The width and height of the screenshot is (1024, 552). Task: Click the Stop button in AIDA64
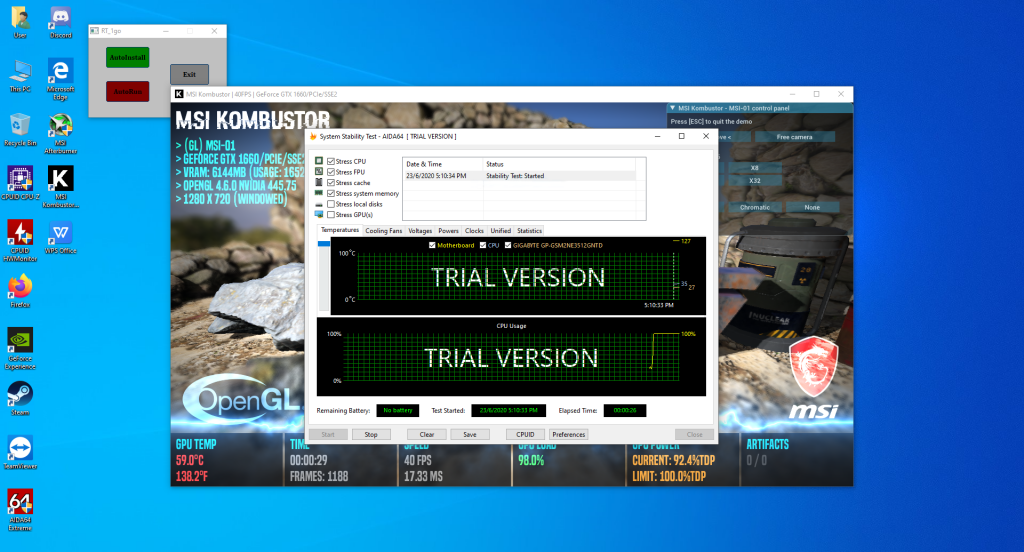pyautogui.click(x=371, y=434)
